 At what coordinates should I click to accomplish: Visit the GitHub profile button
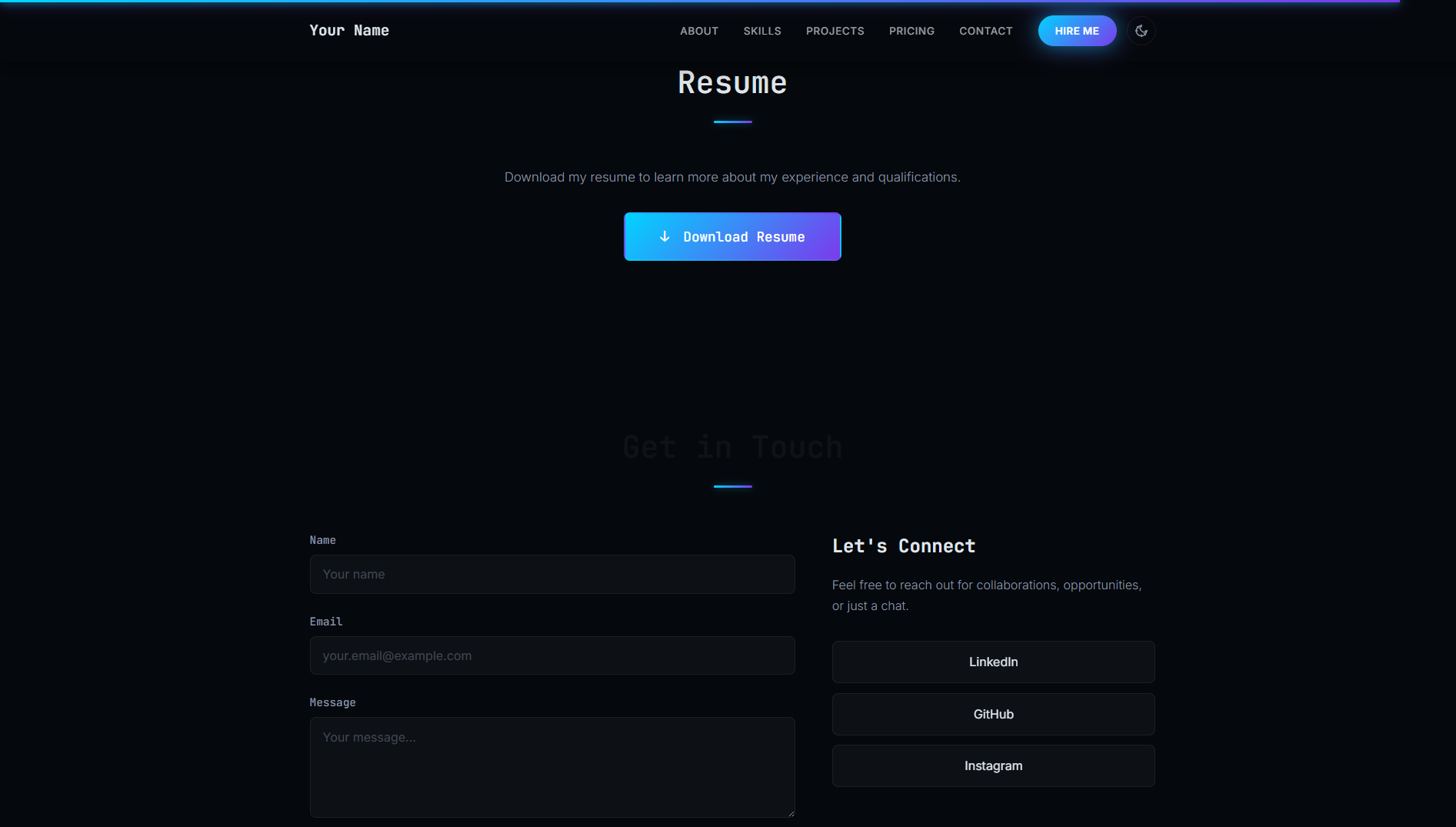(993, 714)
